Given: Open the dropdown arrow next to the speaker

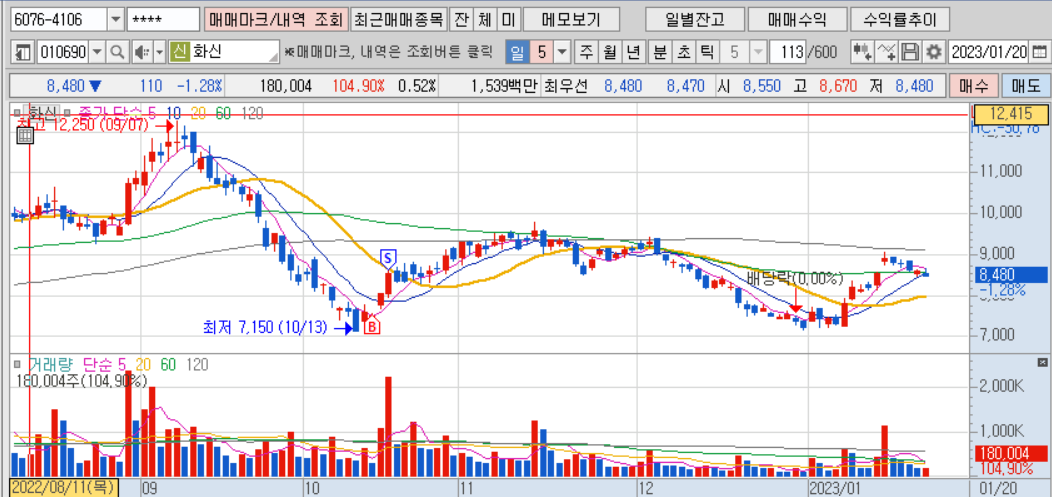Looking at the screenshot, I should tap(160, 52).
